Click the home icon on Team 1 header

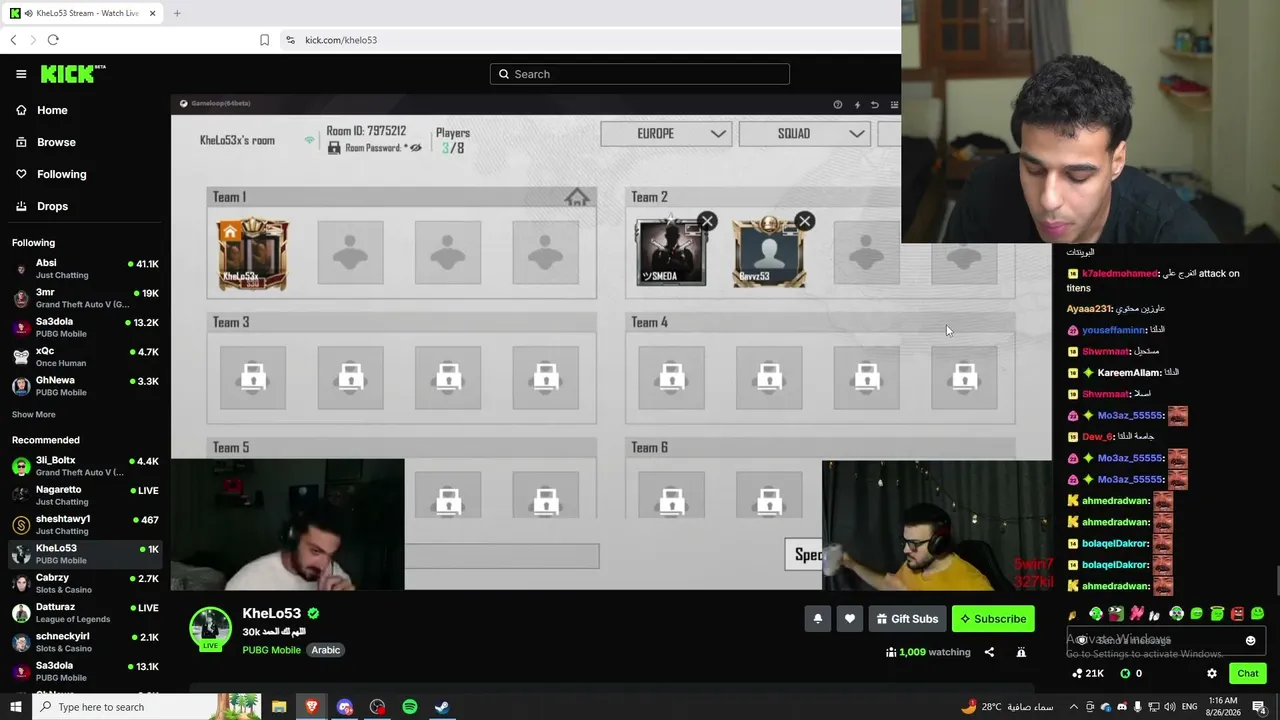pyautogui.click(x=577, y=197)
